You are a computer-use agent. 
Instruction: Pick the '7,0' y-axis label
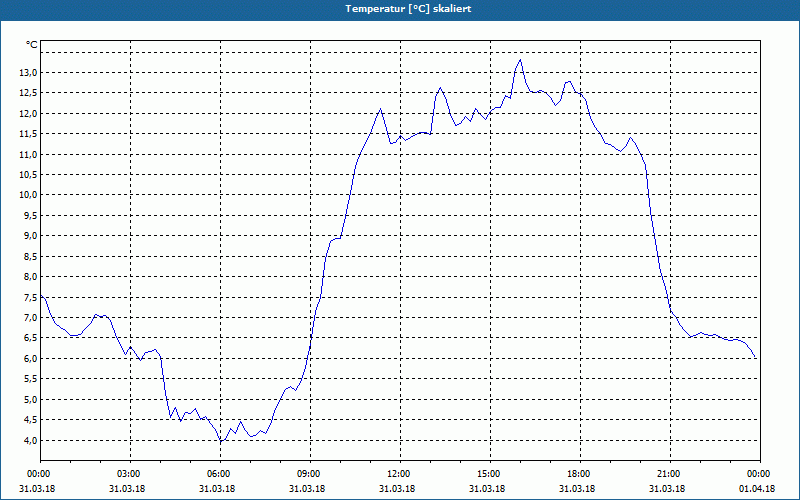point(30,317)
